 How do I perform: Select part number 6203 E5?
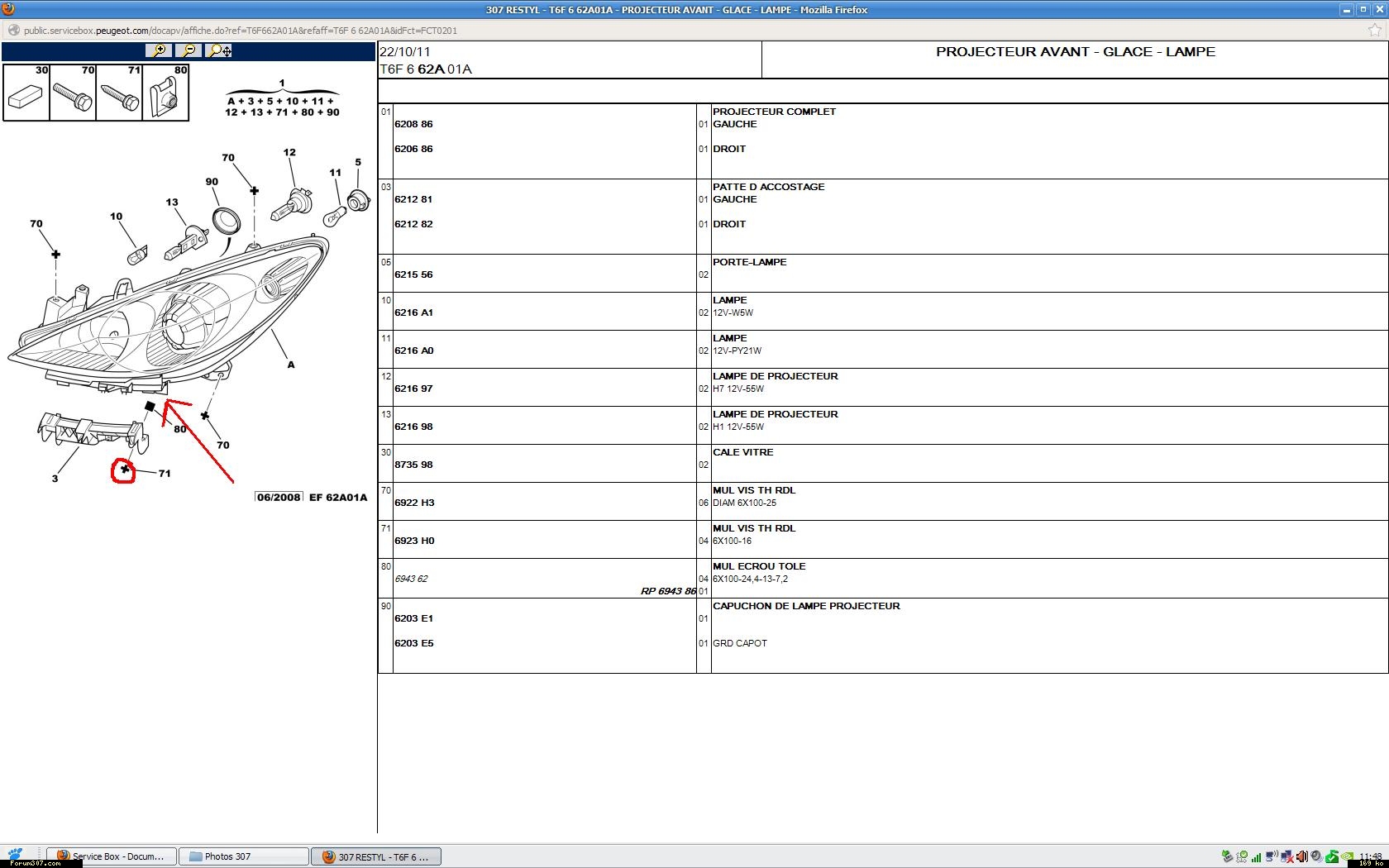pos(413,643)
